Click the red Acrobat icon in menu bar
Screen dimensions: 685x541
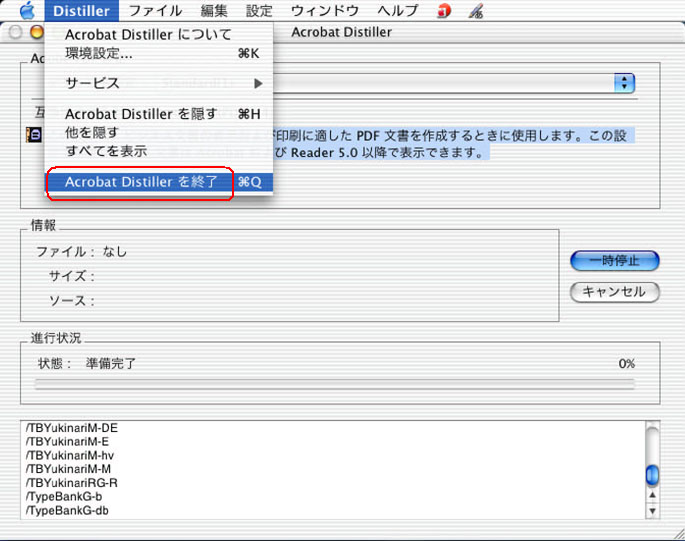coord(444,11)
